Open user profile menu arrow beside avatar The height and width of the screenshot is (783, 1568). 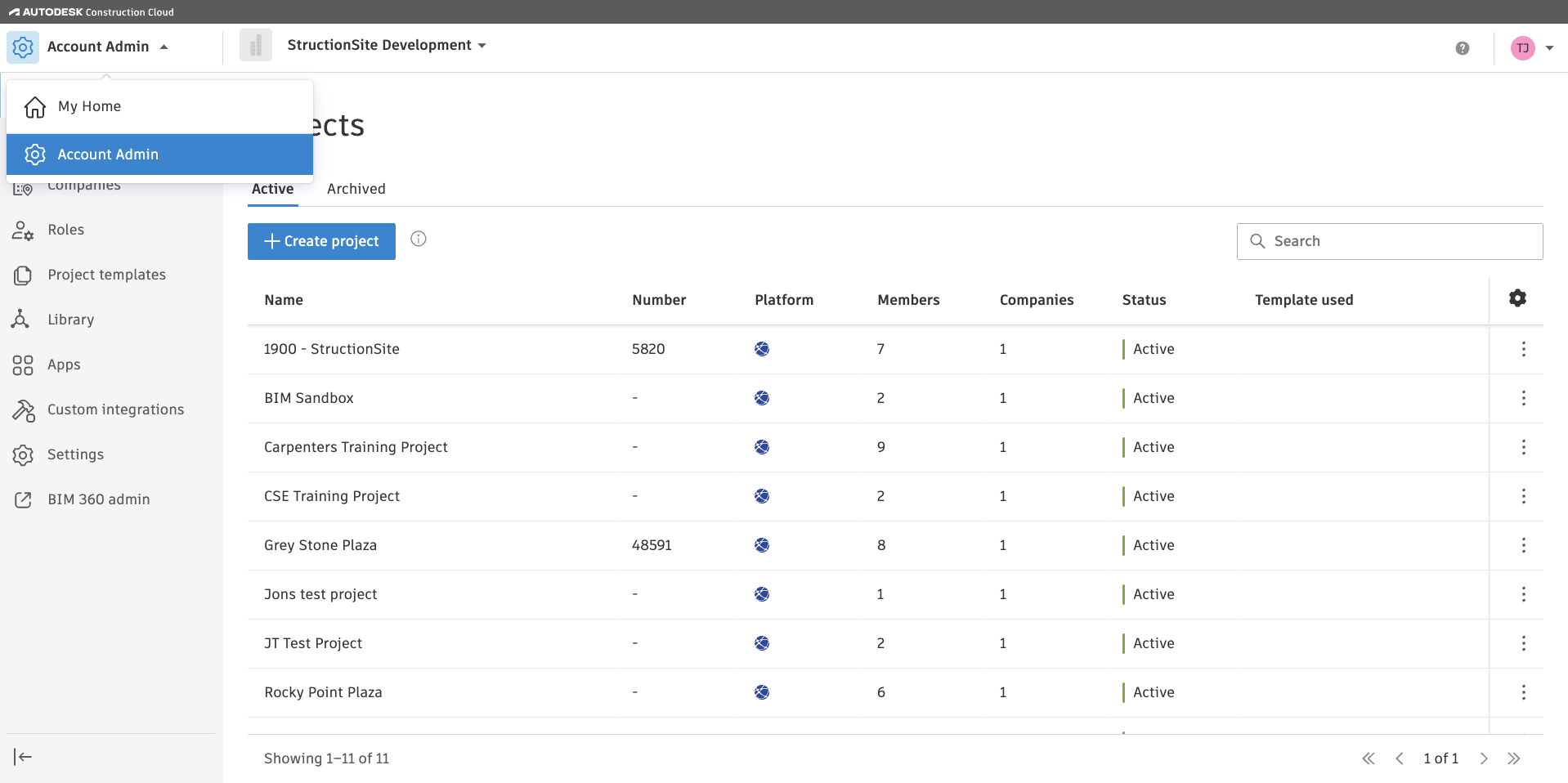1549,48
